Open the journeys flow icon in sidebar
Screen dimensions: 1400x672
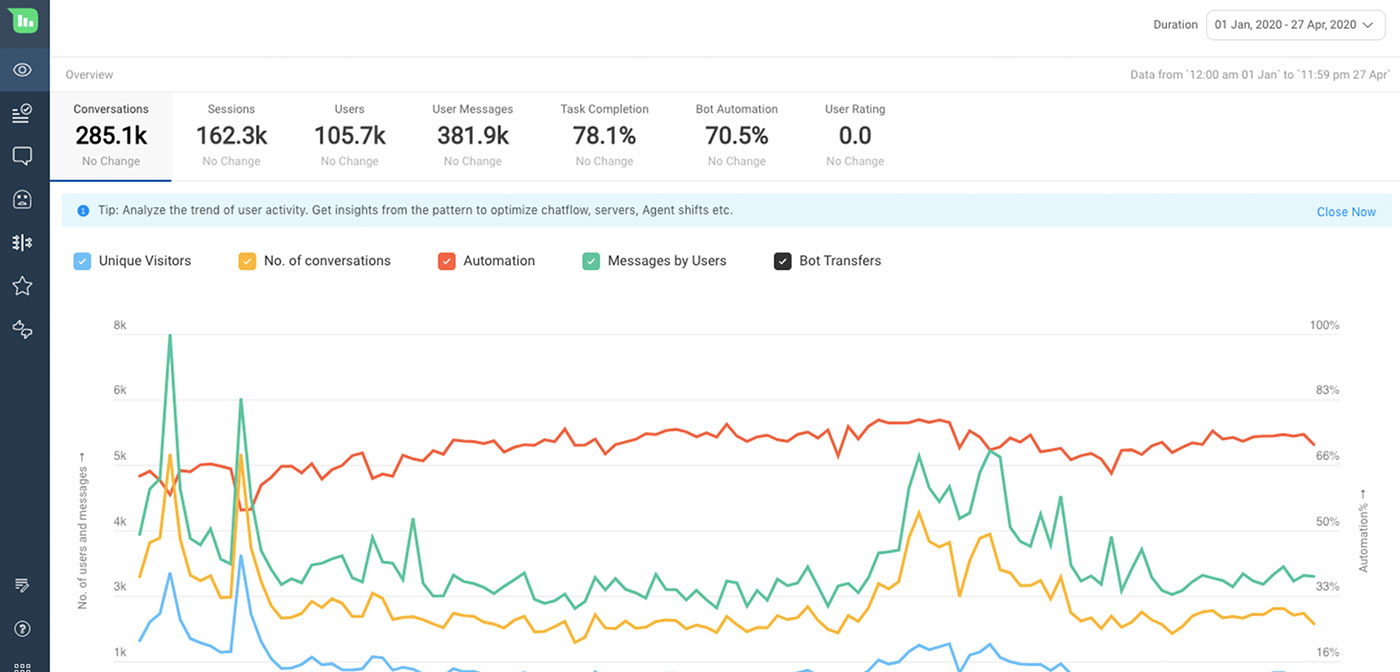[x=22, y=328]
